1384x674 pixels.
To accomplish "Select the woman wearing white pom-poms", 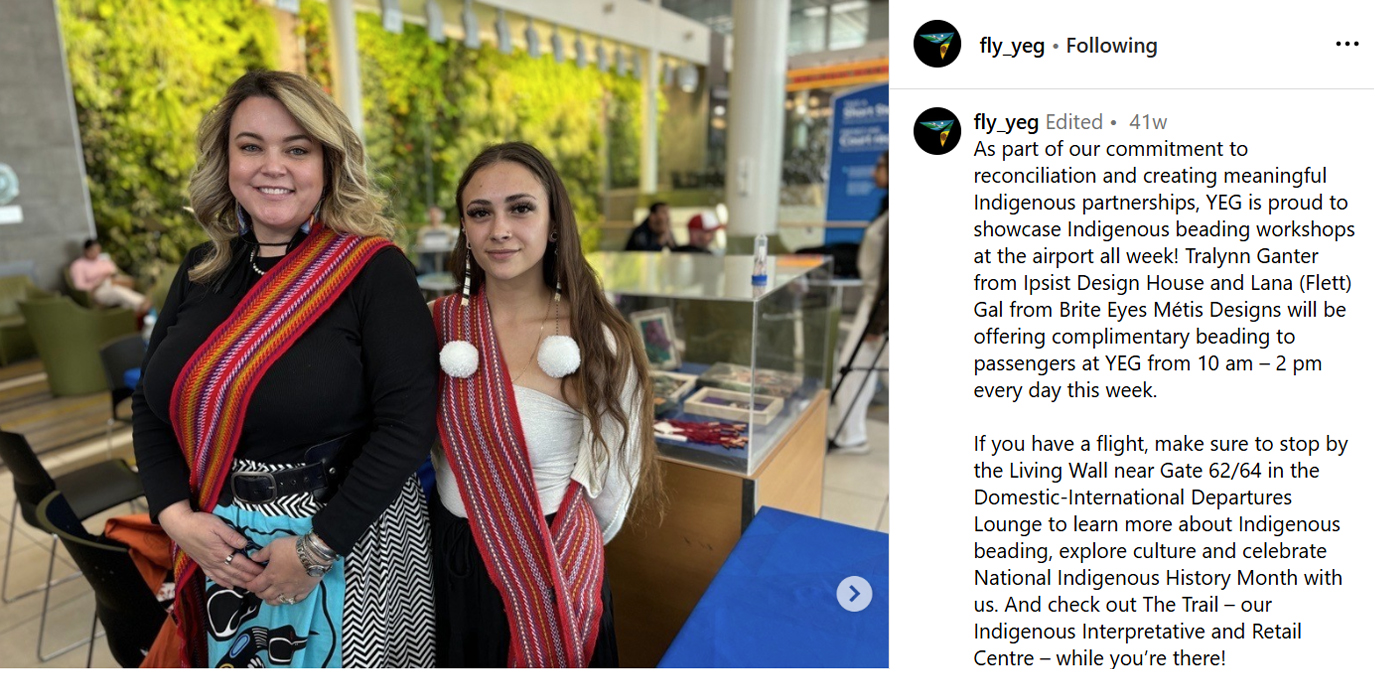I will pyautogui.click(x=535, y=410).
